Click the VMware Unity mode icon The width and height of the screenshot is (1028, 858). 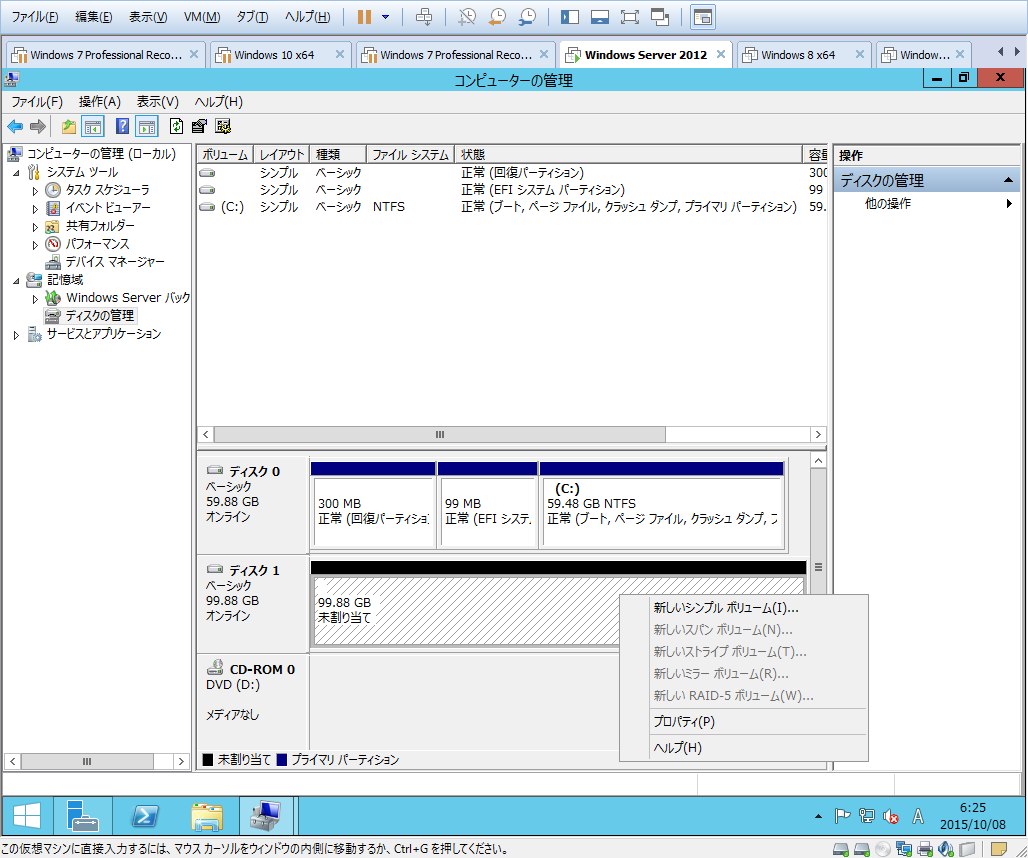click(660, 16)
